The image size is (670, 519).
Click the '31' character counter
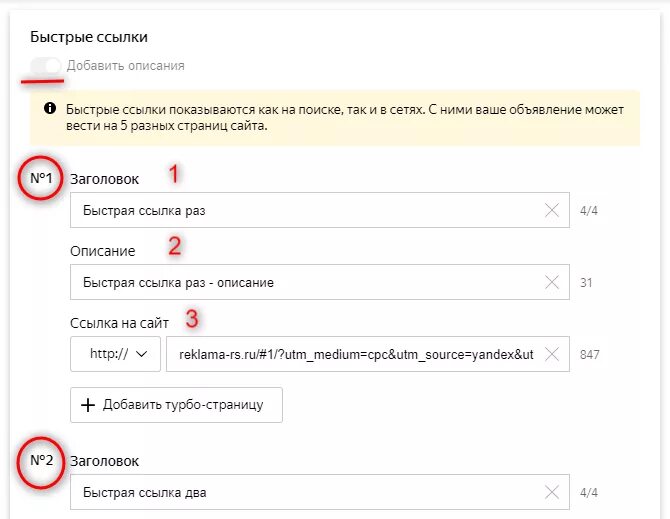point(586,283)
